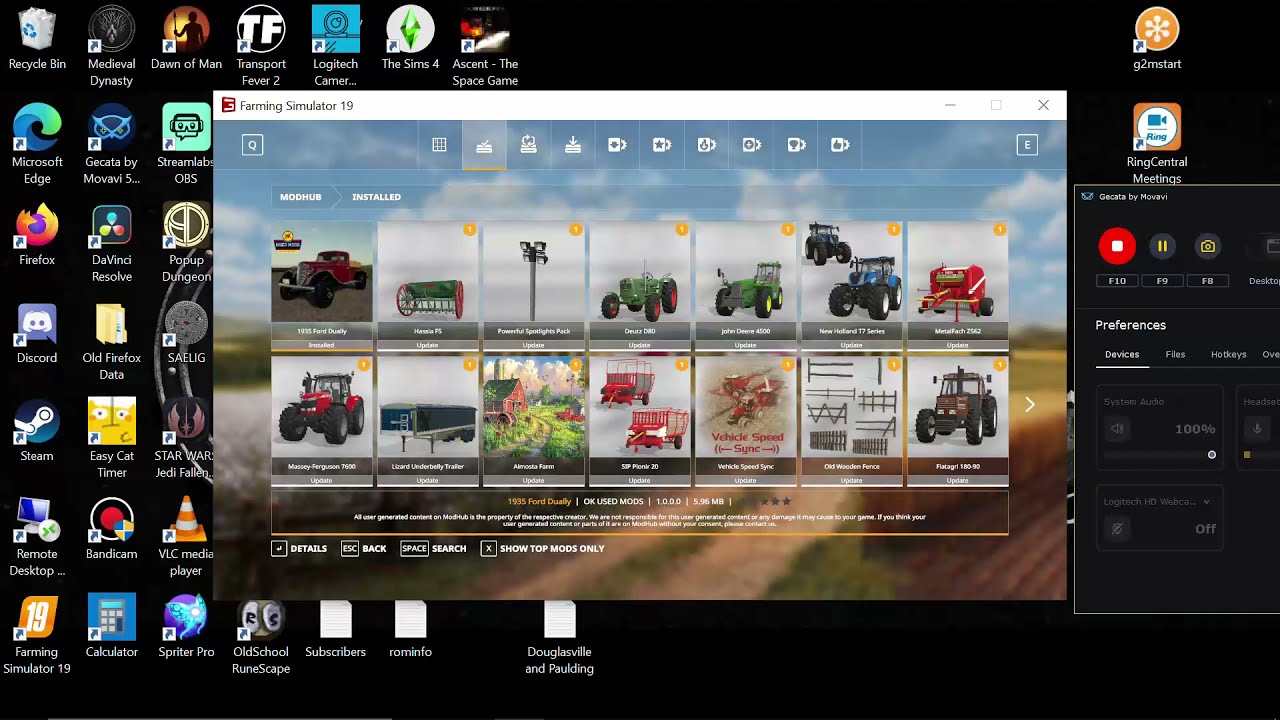Screen dimensions: 1280x720
Task: Click Update under Deutz D80
Action: (640, 345)
